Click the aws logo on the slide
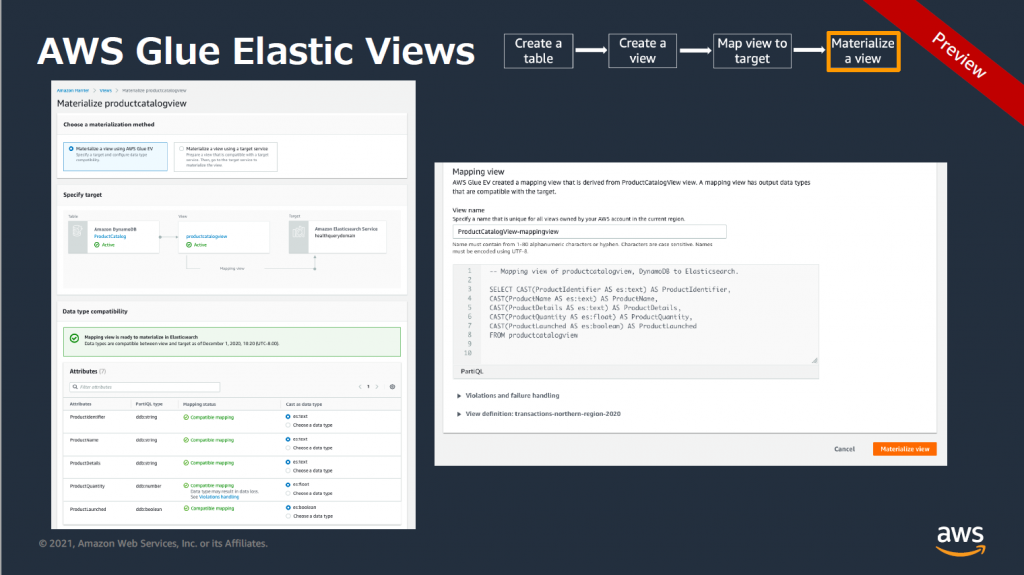 961,540
